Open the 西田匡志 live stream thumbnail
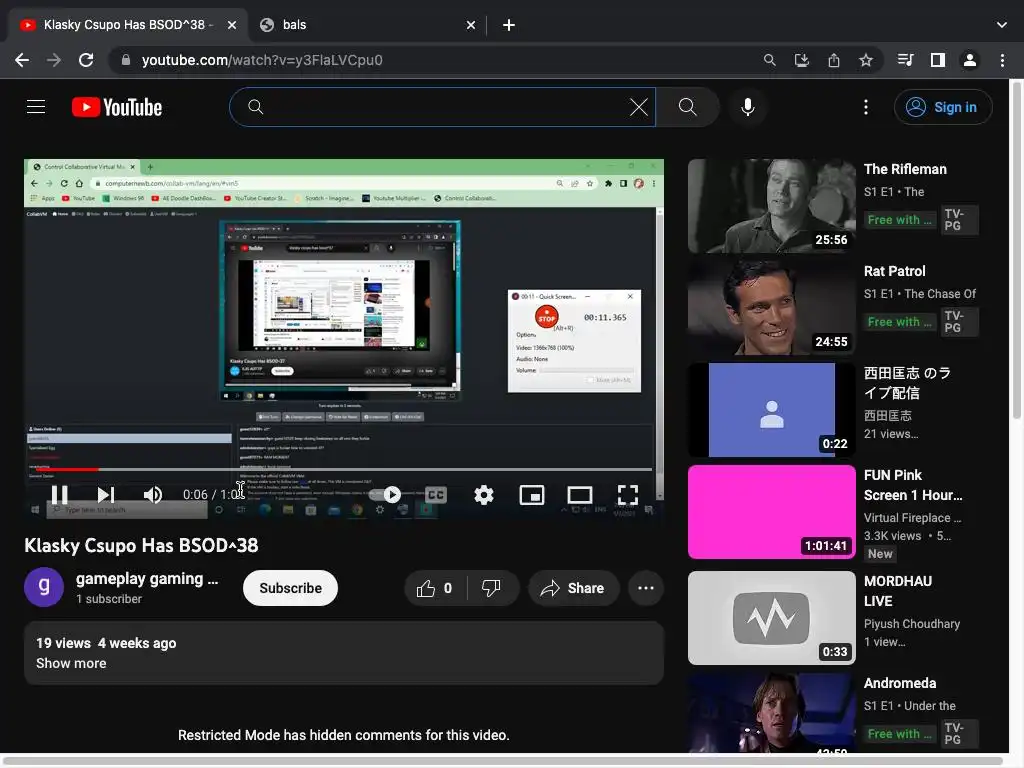 pyautogui.click(x=771, y=410)
